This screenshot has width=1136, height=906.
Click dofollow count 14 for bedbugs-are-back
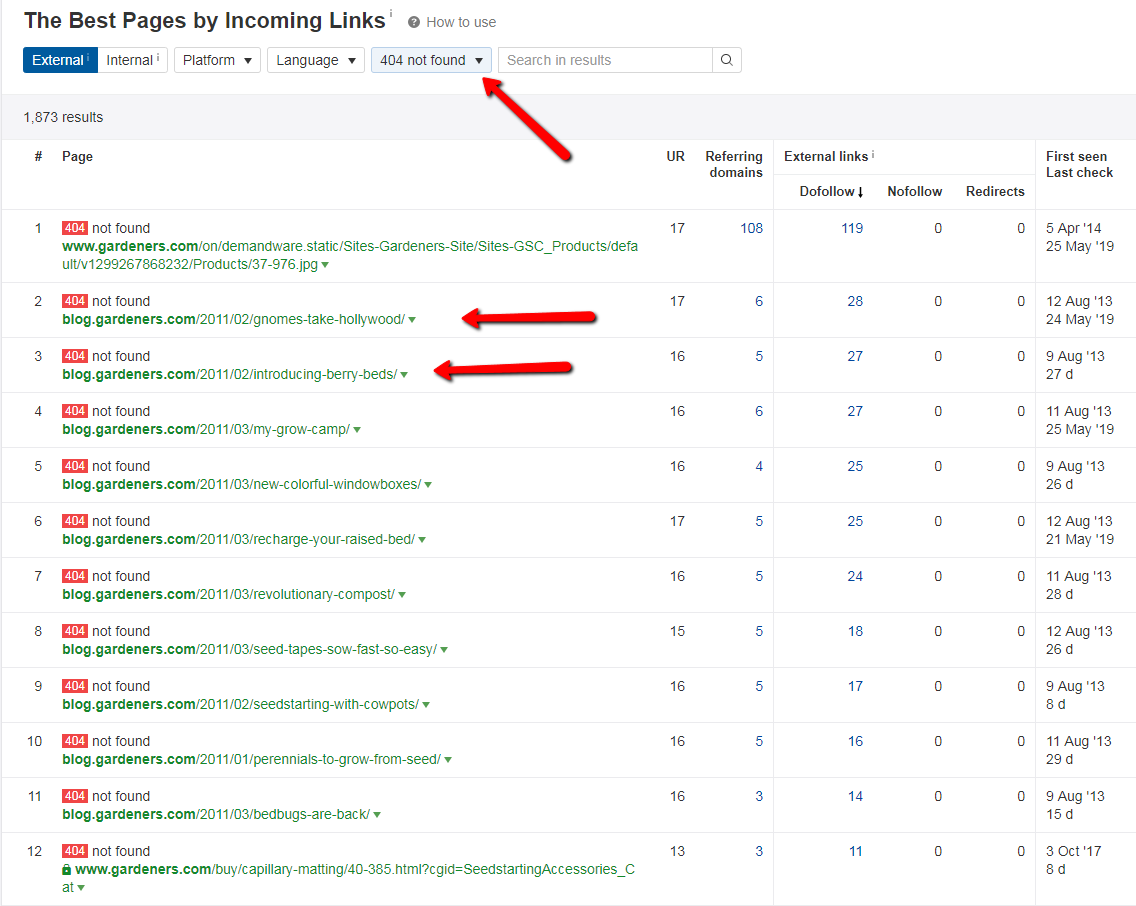(855, 797)
